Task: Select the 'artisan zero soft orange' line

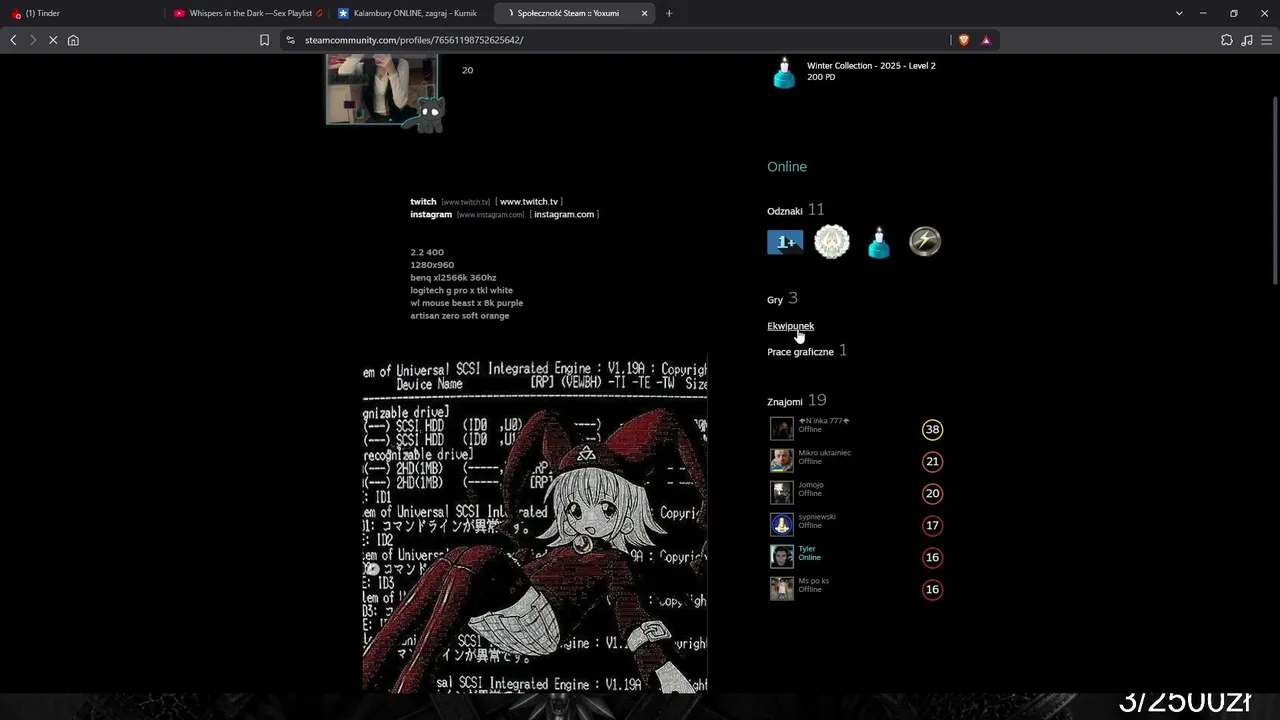Action: pos(460,316)
